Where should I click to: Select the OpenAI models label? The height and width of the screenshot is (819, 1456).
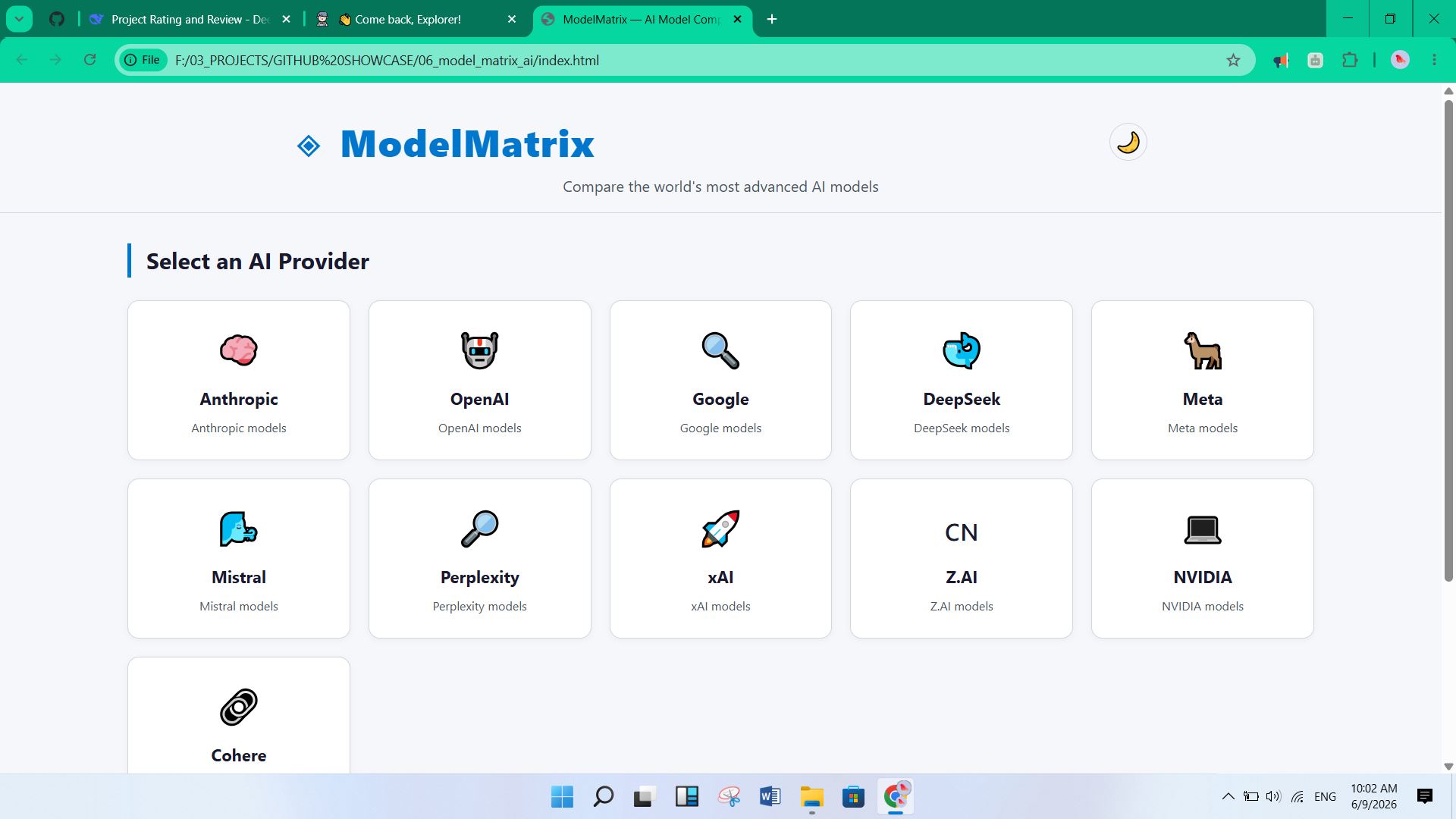(x=479, y=428)
